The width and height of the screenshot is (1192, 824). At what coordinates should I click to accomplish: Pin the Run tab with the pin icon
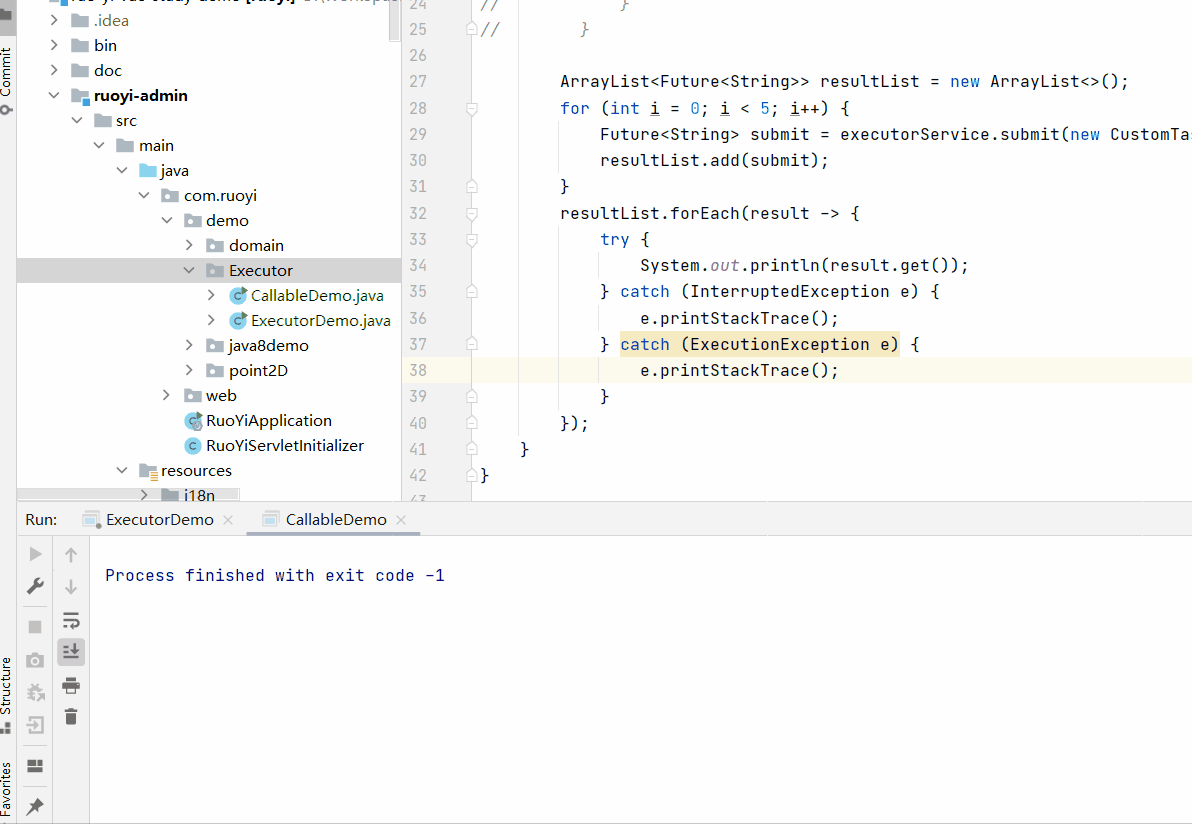click(x=35, y=806)
